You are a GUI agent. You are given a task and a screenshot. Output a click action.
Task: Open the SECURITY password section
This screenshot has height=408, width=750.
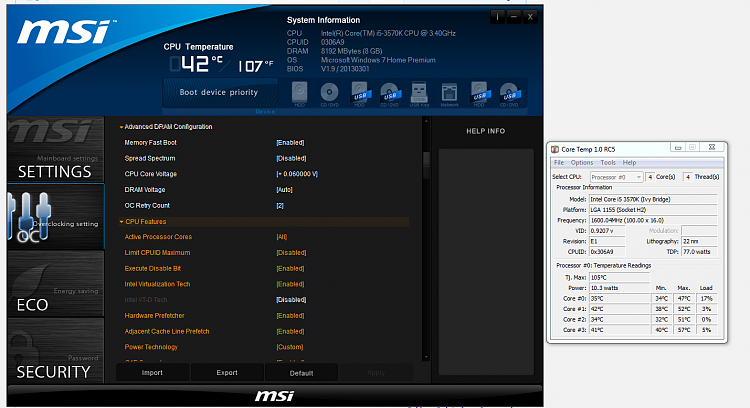coord(55,350)
